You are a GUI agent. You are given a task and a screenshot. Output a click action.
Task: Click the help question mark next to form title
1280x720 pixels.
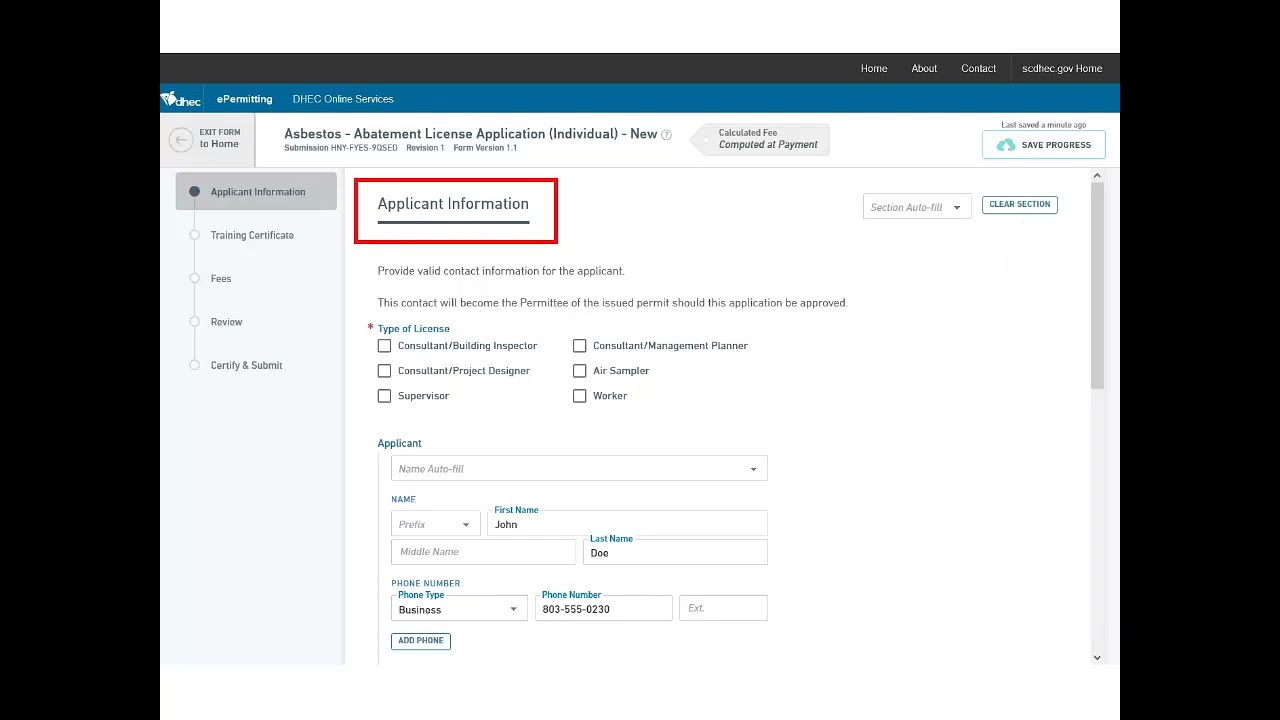click(666, 135)
